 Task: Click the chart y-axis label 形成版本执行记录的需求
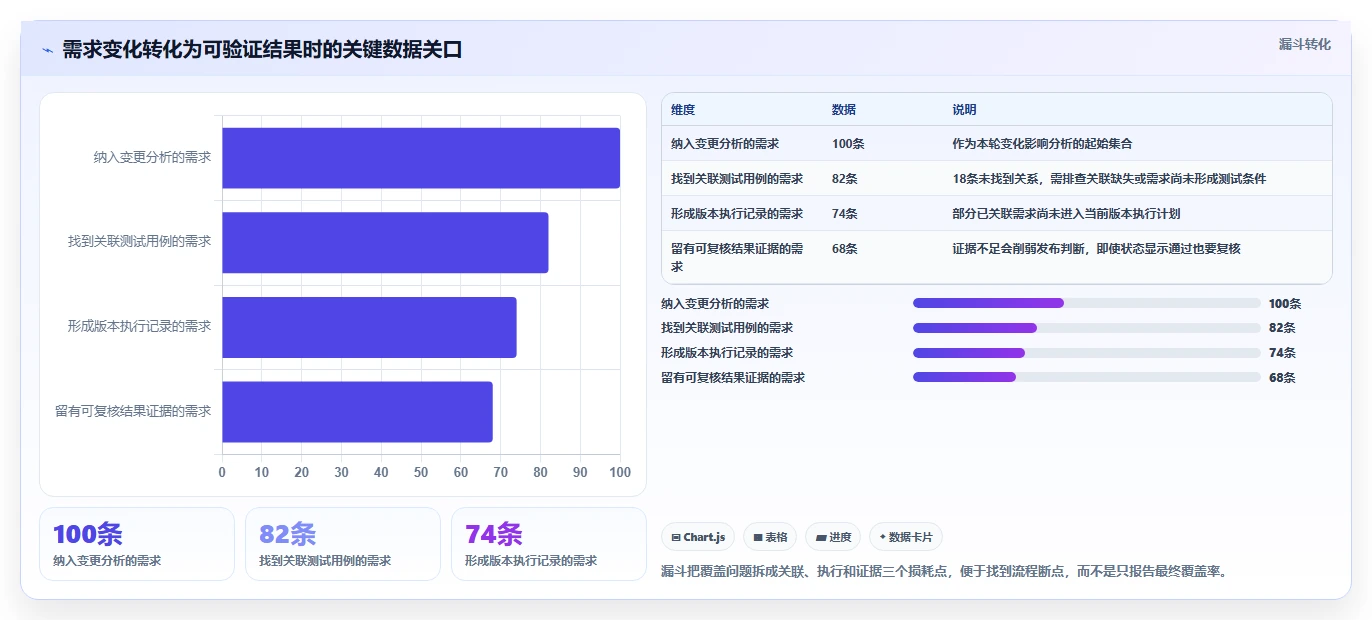(x=140, y=327)
